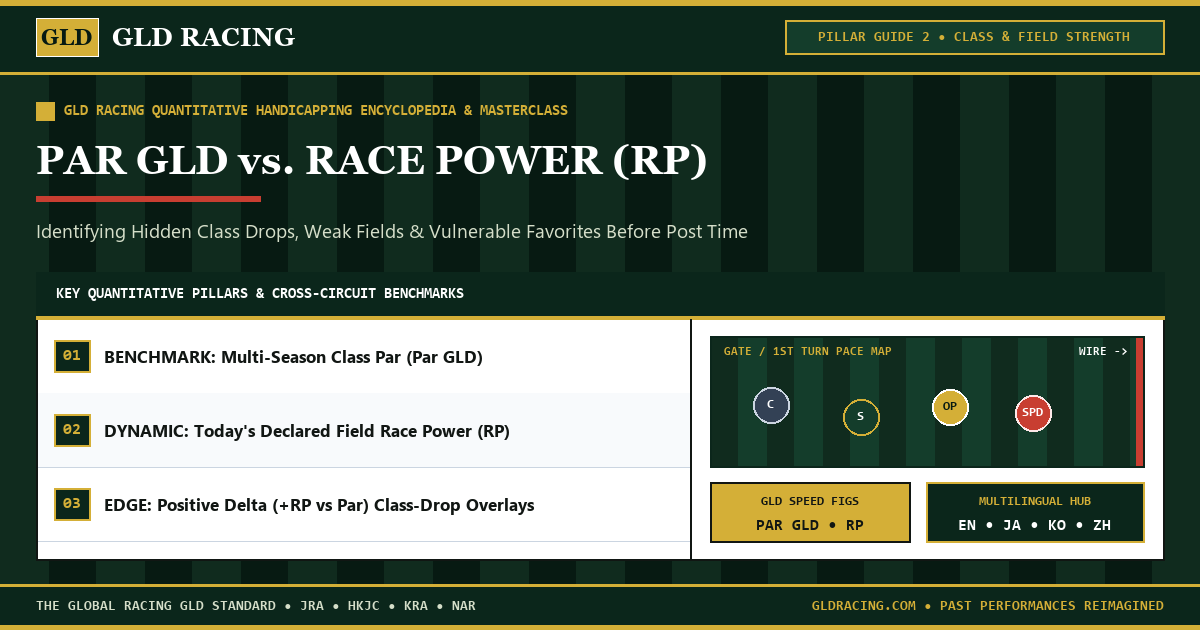Click the Key Quantitative Pillars header bar
Screen dimensions: 1200x630
pyautogui.click(x=600, y=294)
